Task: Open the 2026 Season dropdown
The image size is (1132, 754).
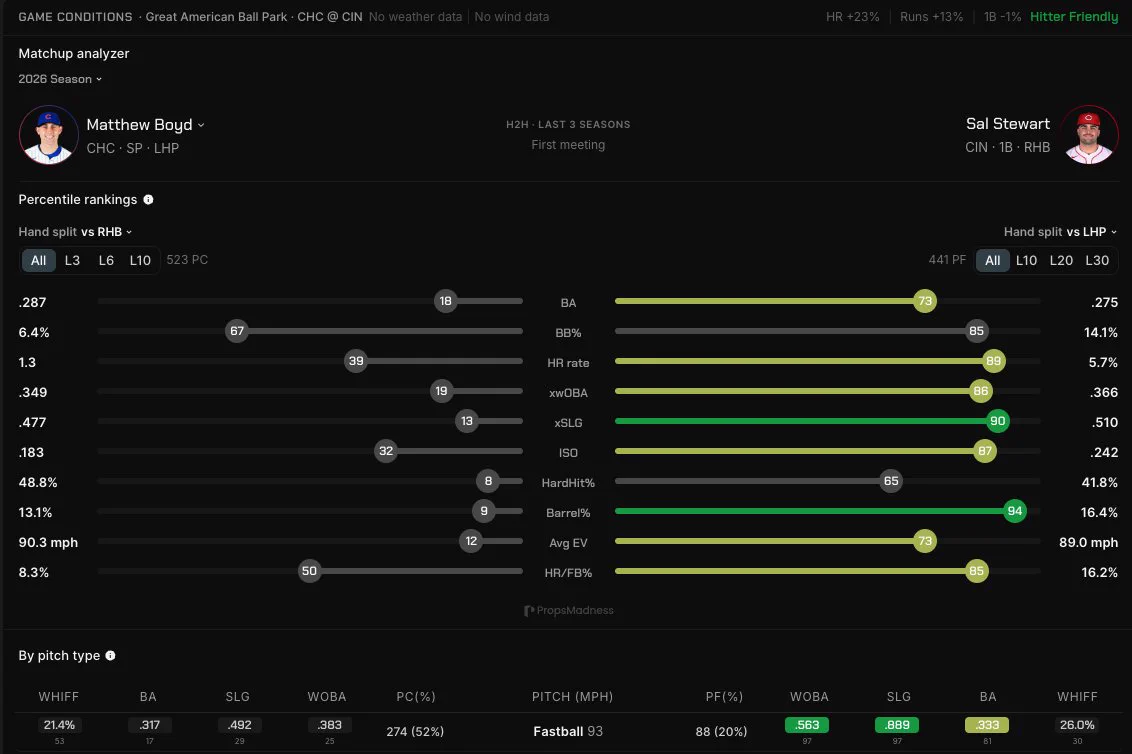Action: tap(60, 79)
